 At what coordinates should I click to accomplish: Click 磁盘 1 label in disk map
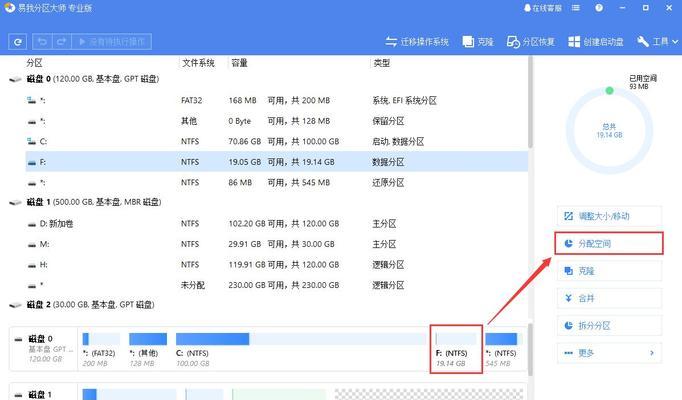coord(40,395)
